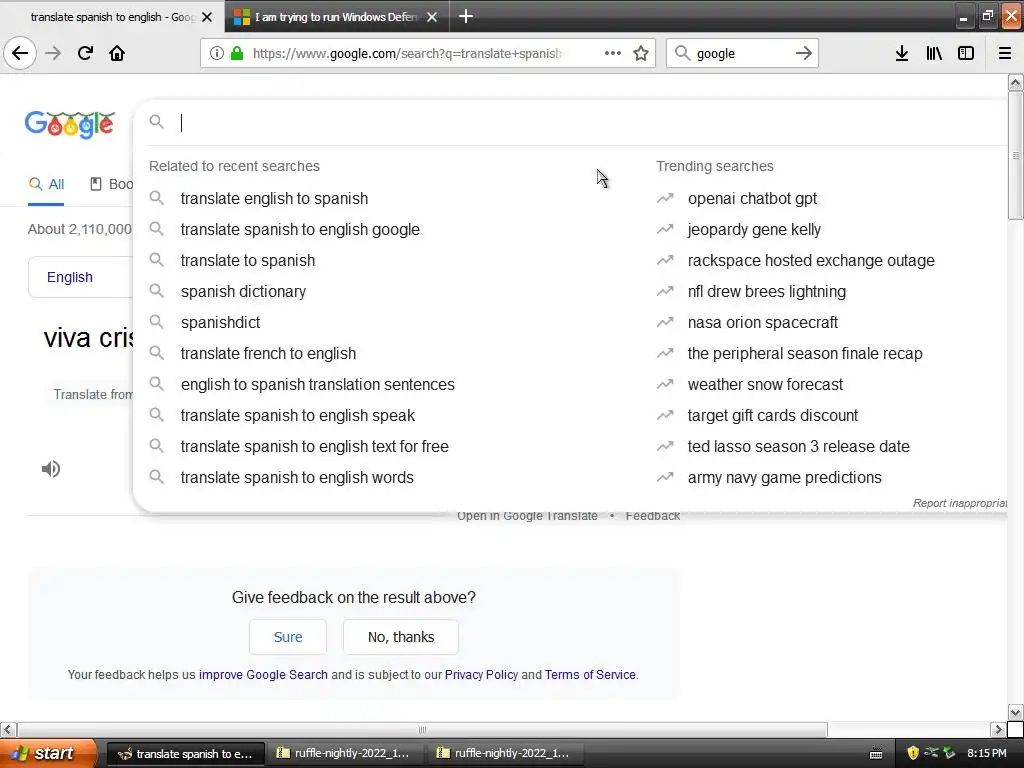Open the Firefox hamburger menu

pos(1004,54)
